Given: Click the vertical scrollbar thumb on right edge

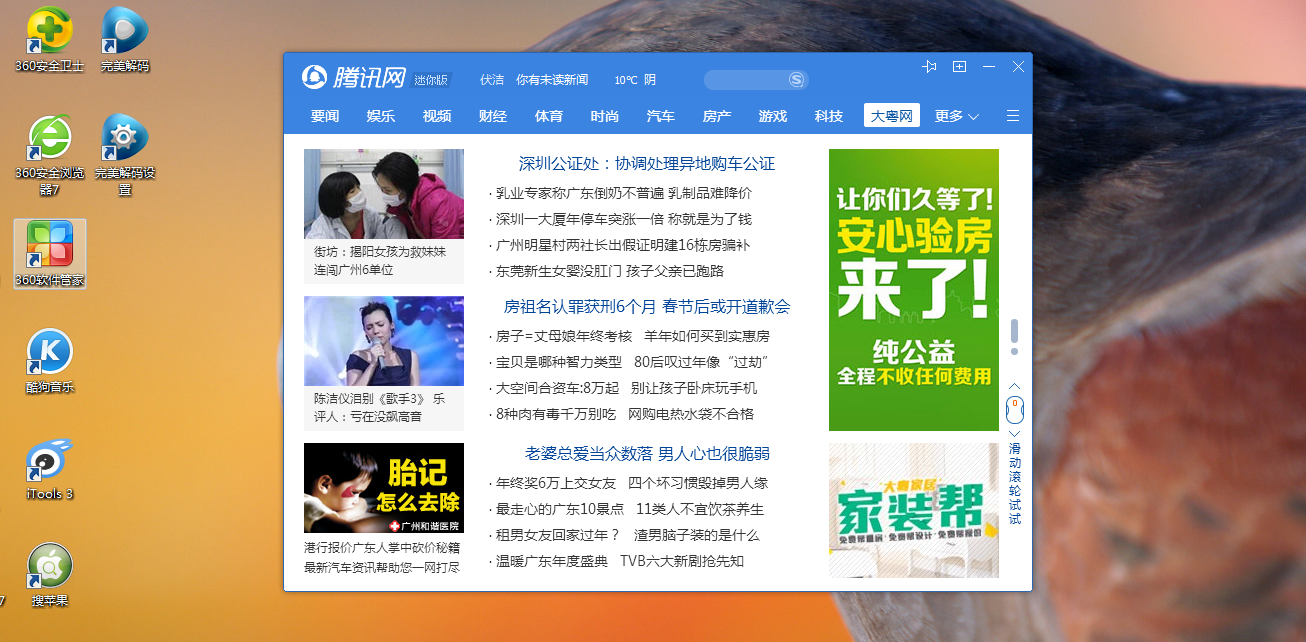Looking at the screenshot, I should tap(1014, 331).
